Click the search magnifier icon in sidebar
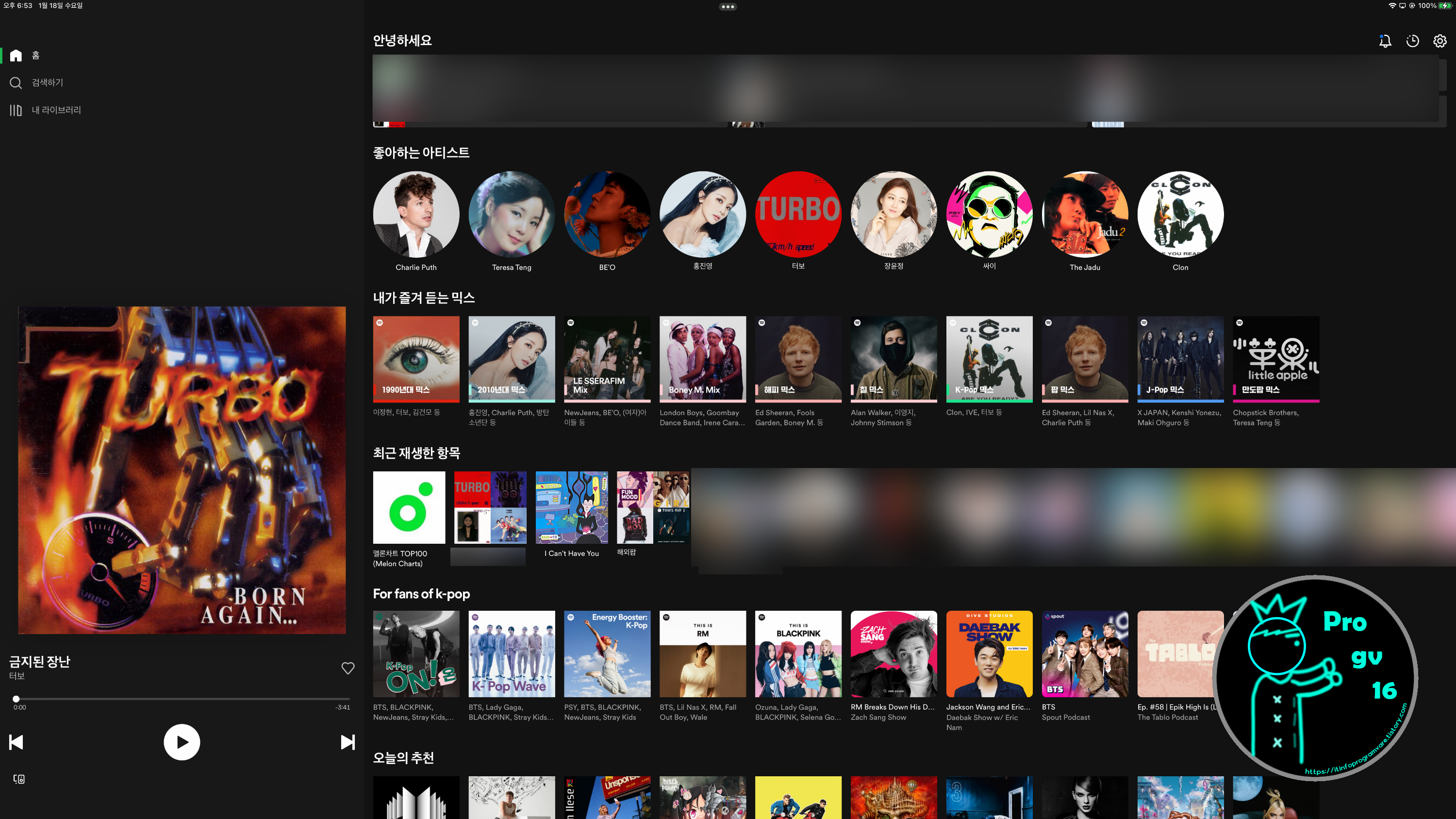 coord(16,83)
